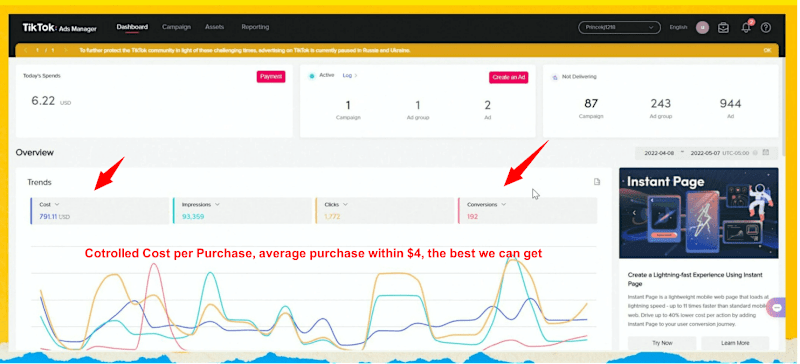This screenshot has height=364, width=800.
Task: Open the floating chat support bubble
Action: click(x=777, y=308)
